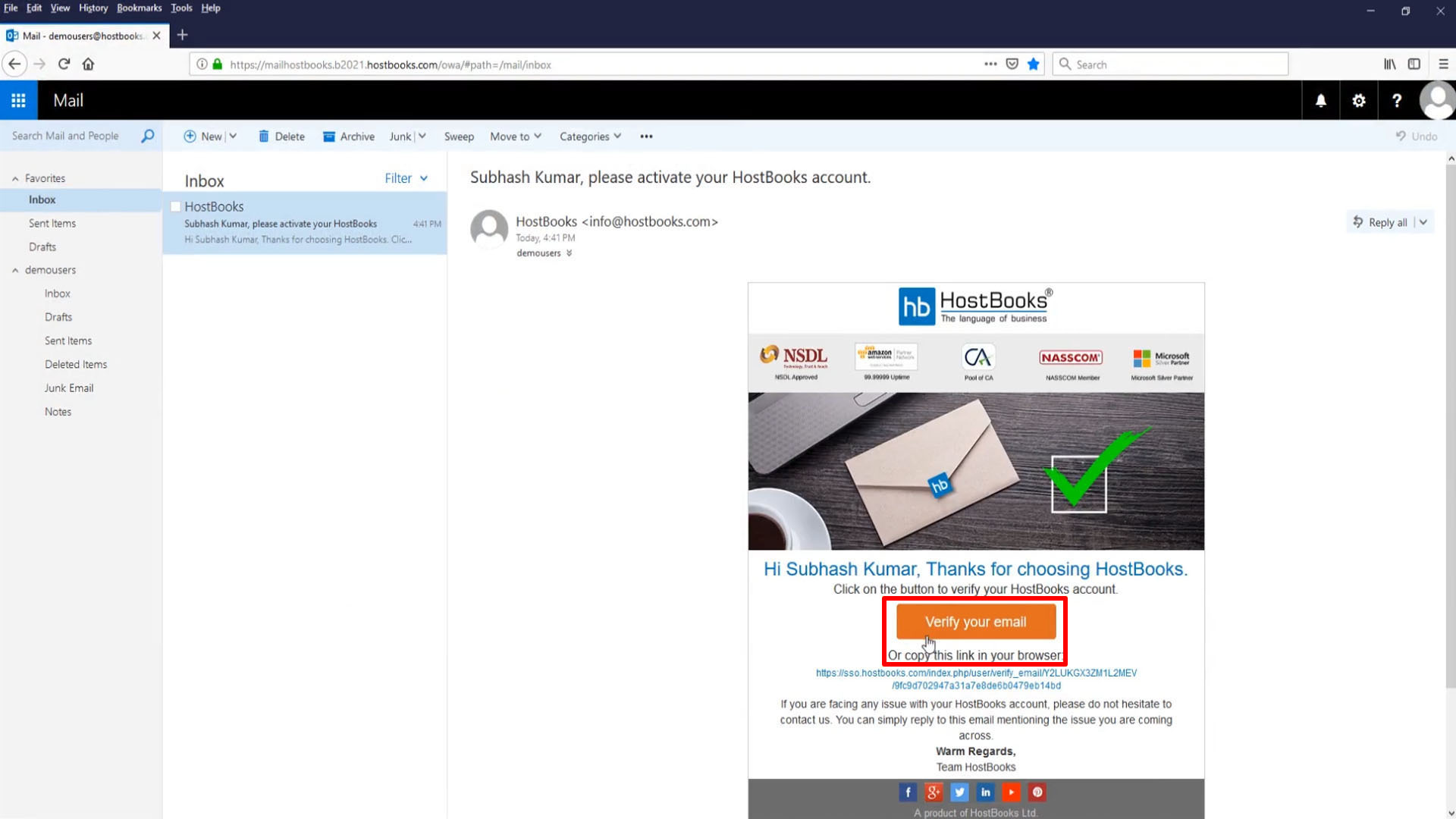Viewport: 1456px width, 819px height.
Task: Open the Google Plus icon in email footer
Action: pyautogui.click(x=934, y=792)
